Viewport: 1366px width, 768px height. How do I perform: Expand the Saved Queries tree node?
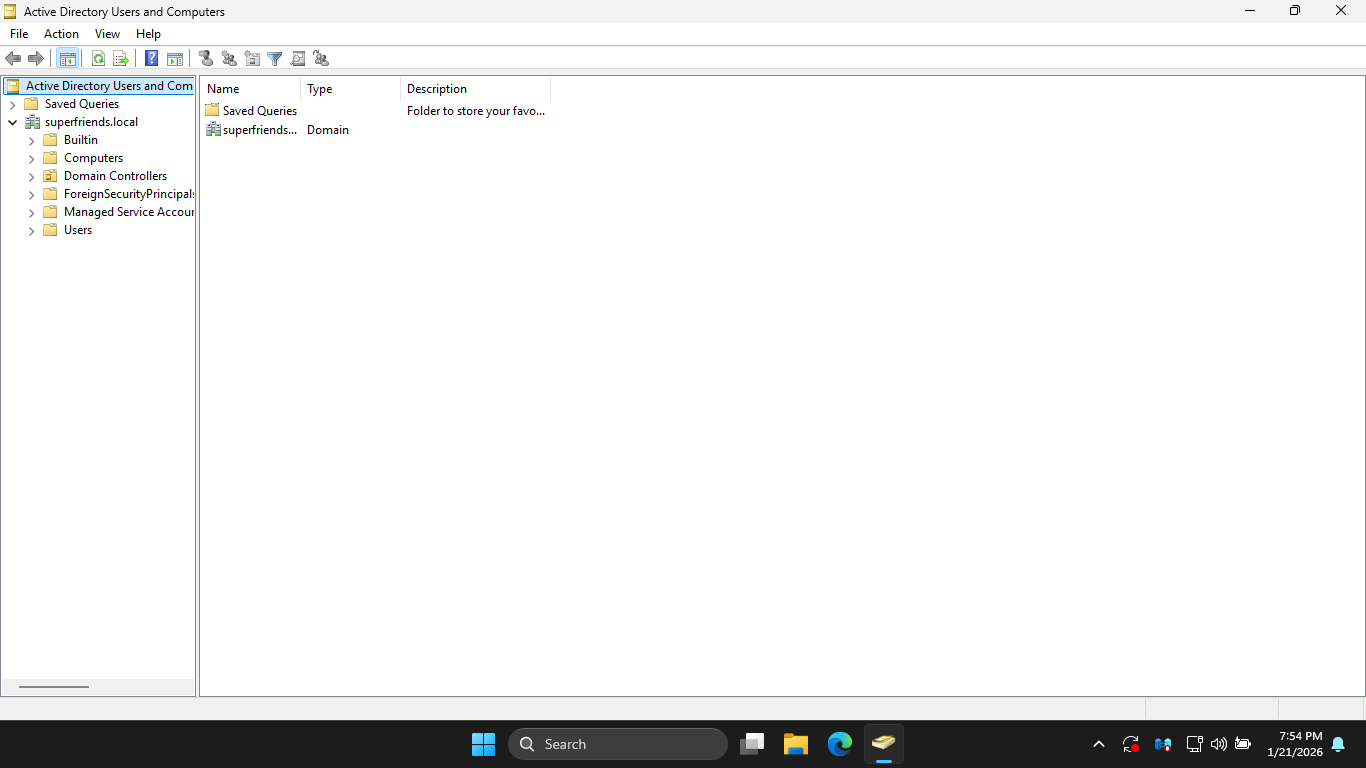12,104
